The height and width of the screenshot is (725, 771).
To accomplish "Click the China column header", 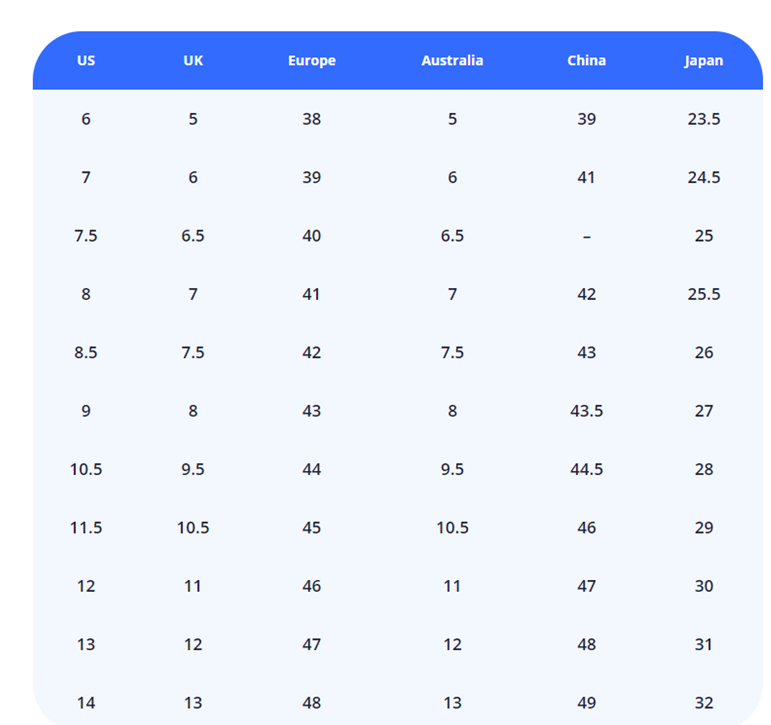I will tap(586, 60).
